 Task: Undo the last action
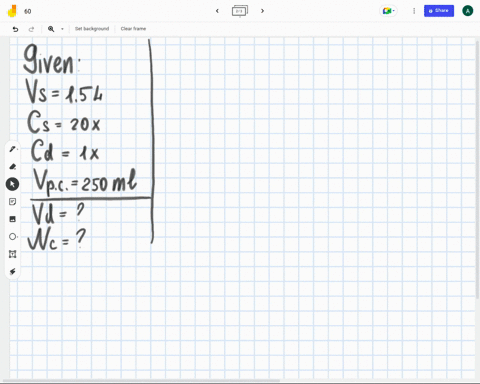(15, 29)
